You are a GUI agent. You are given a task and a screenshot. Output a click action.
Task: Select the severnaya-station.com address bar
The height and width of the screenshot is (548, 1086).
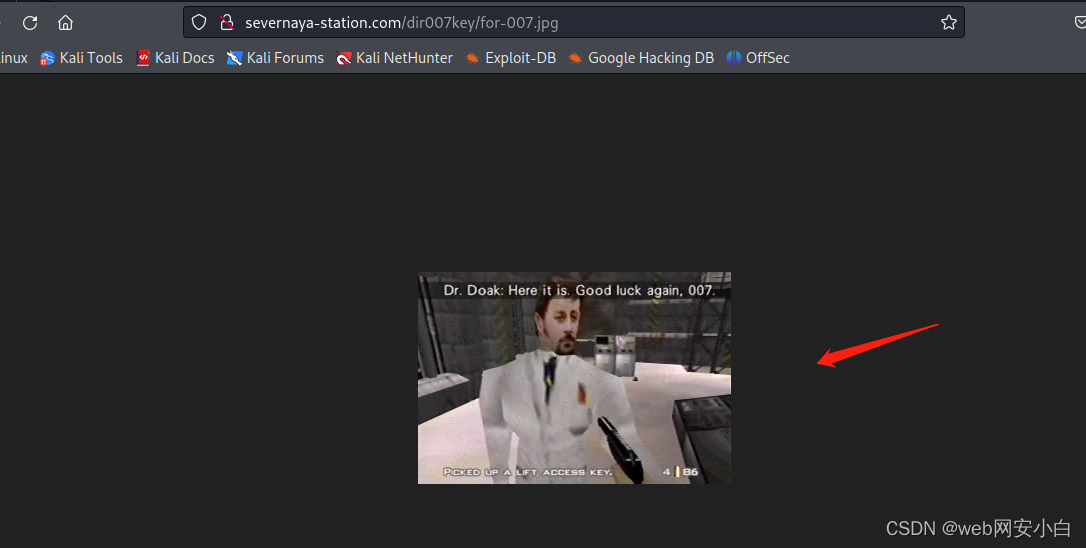(573, 22)
